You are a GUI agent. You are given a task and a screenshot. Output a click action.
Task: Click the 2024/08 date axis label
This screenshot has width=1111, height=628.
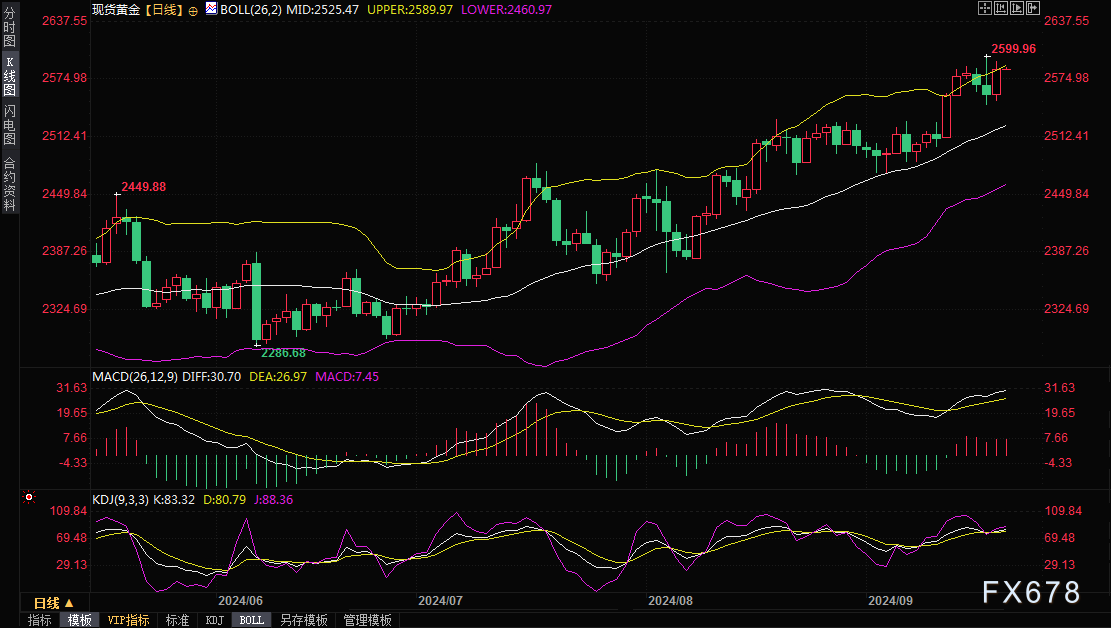pos(670,600)
